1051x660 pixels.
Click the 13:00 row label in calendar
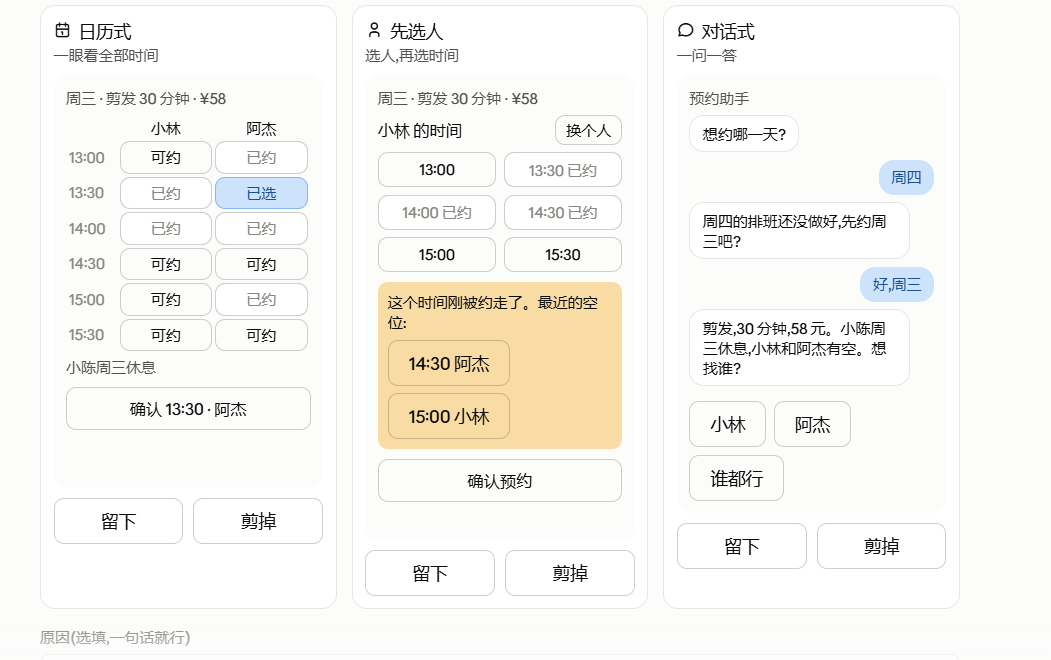point(86,157)
